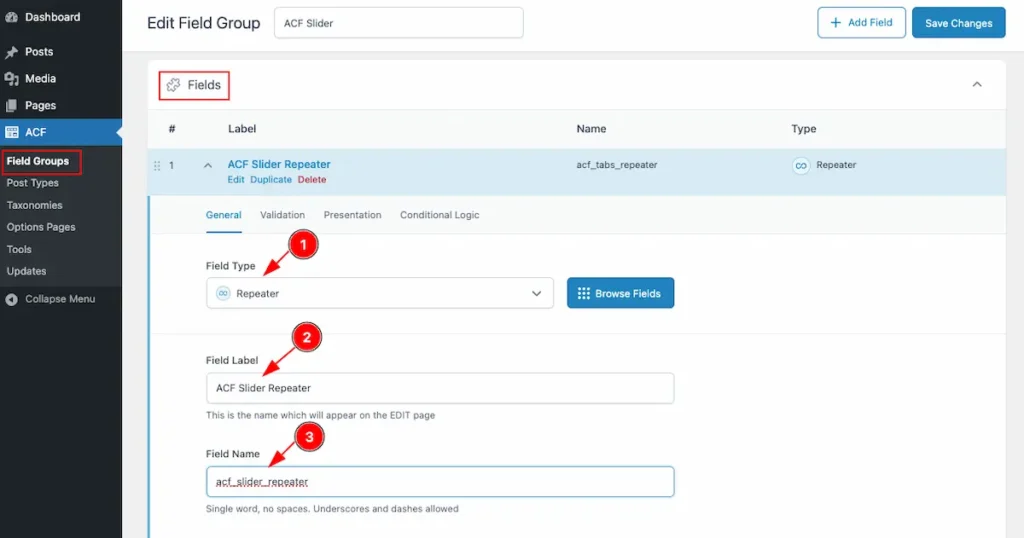1024x538 pixels.
Task: Click the Posts pin icon
Action: (x=12, y=52)
